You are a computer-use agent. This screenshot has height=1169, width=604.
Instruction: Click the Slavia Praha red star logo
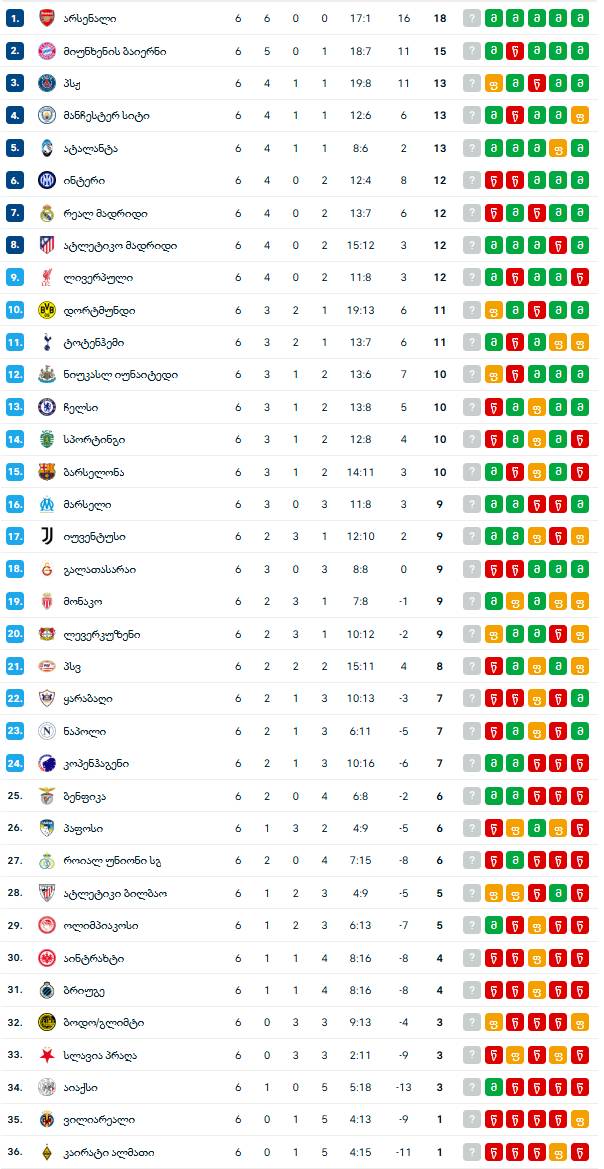(46, 1055)
